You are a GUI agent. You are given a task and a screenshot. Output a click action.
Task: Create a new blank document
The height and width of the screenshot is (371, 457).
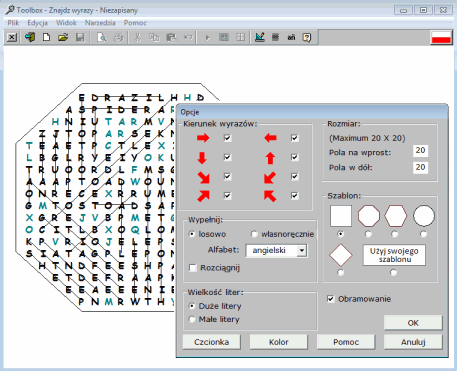(x=46, y=37)
